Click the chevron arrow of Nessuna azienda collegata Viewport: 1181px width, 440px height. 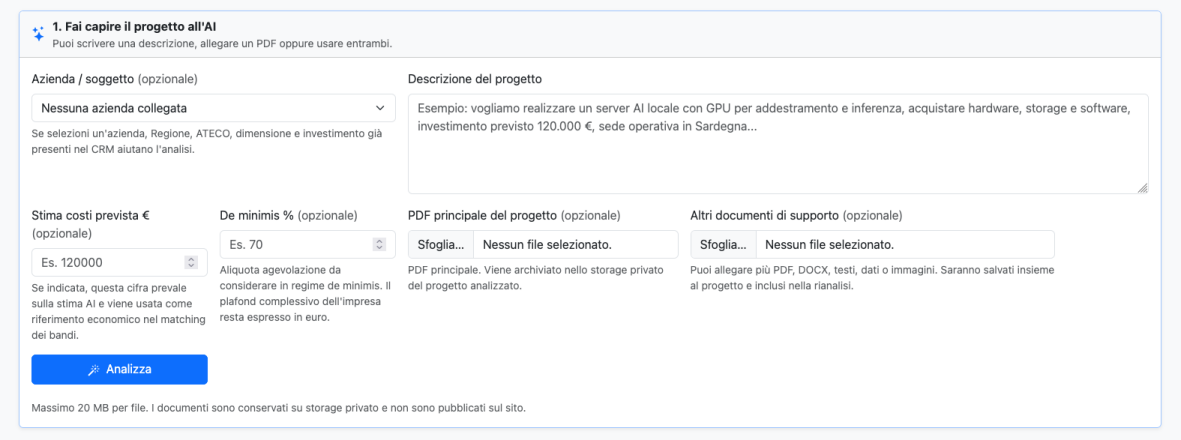[380, 108]
